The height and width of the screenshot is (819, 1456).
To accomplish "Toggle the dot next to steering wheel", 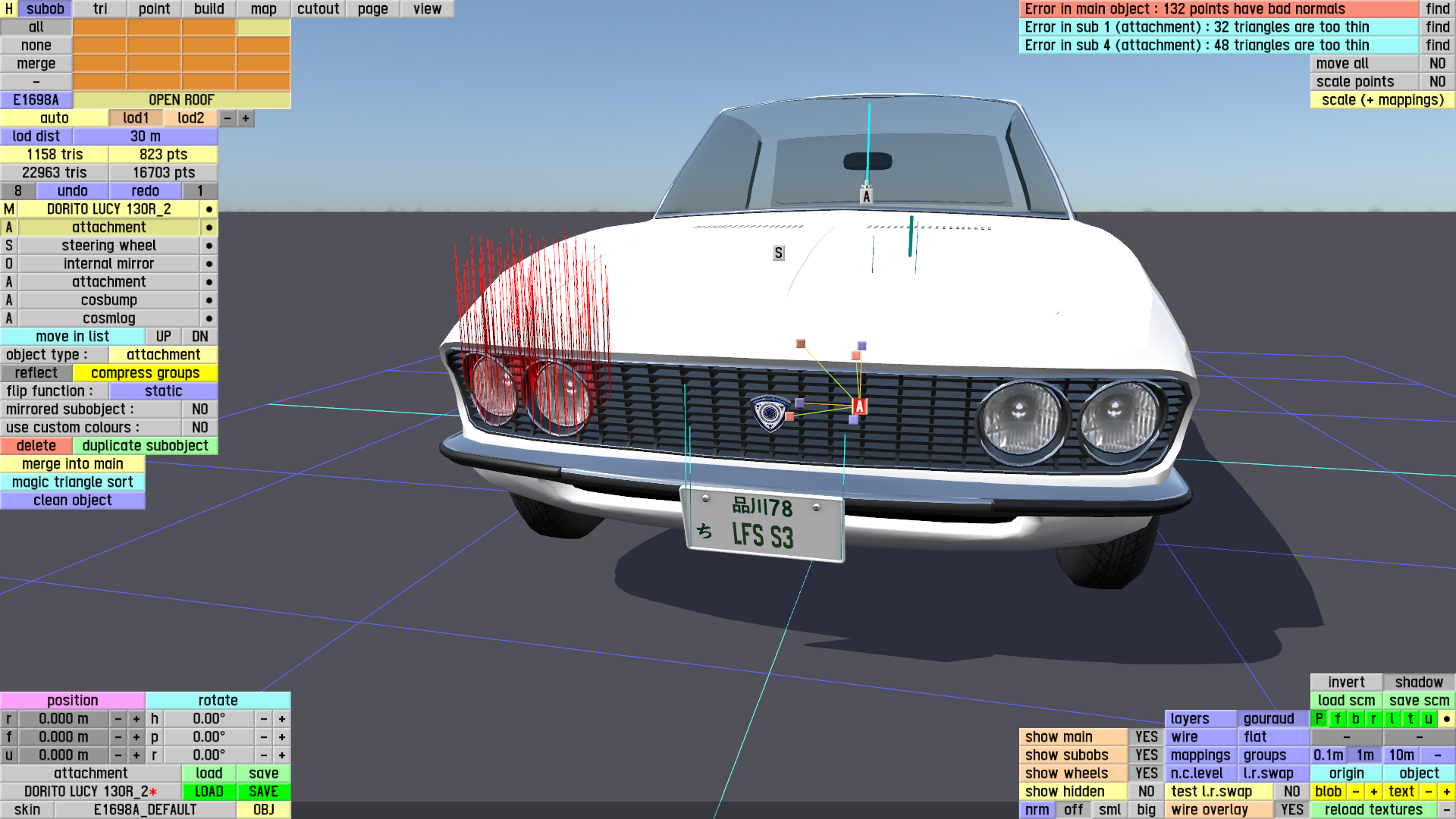I will pos(209,246).
